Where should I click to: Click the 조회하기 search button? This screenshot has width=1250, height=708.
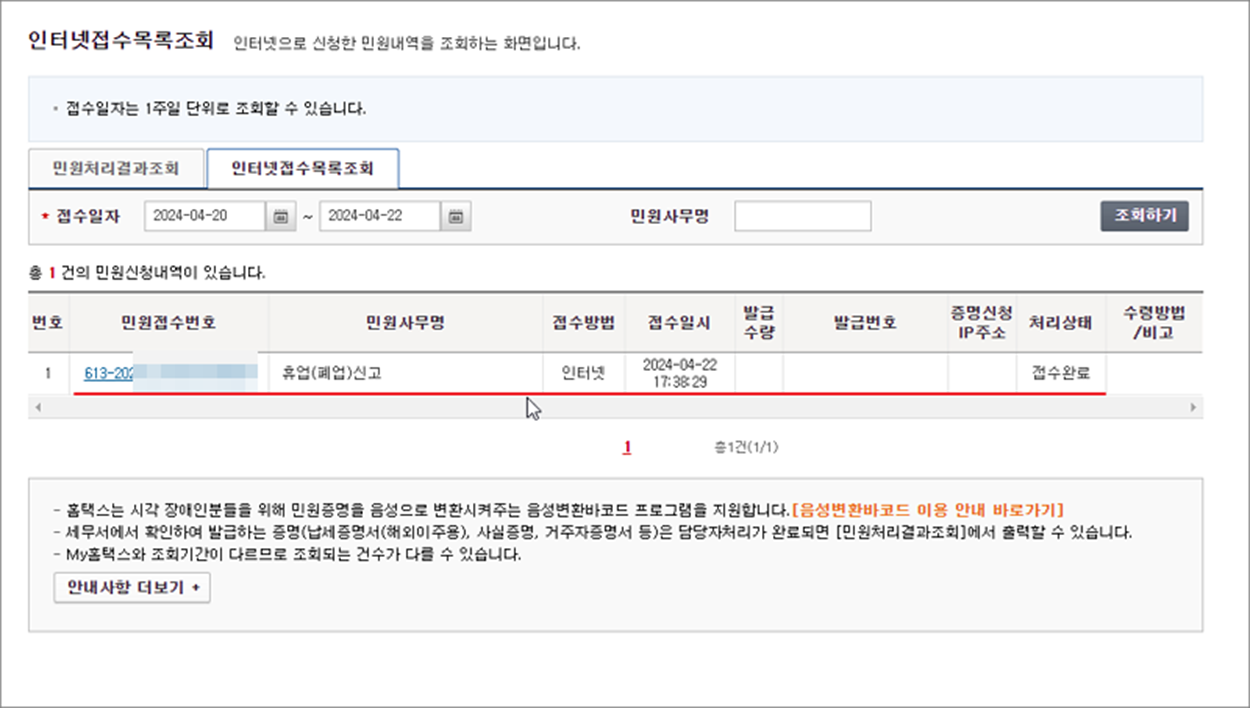[1145, 216]
